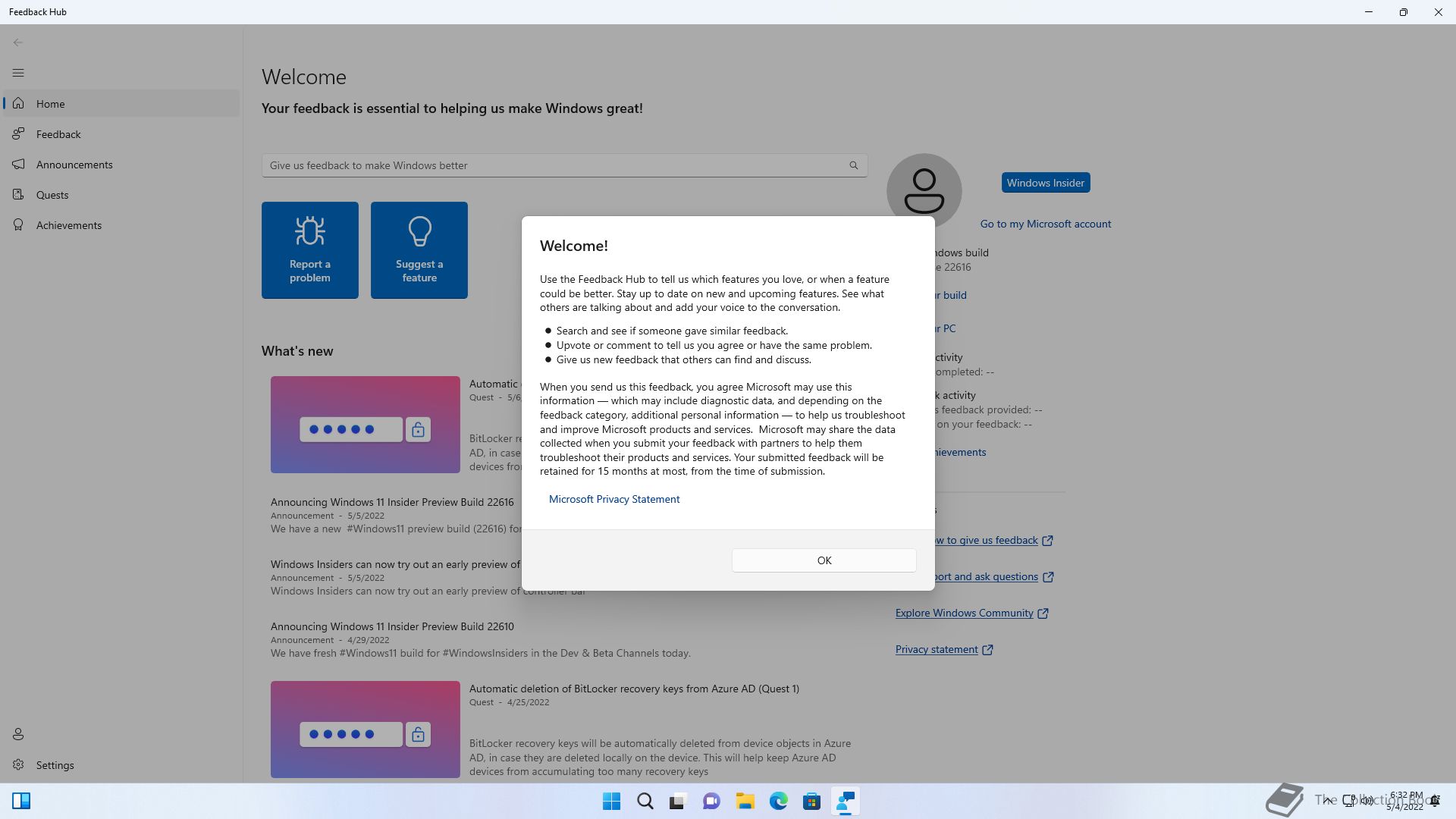
Task: Open the Microsoft Privacy Statement link
Action: pos(613,499)
